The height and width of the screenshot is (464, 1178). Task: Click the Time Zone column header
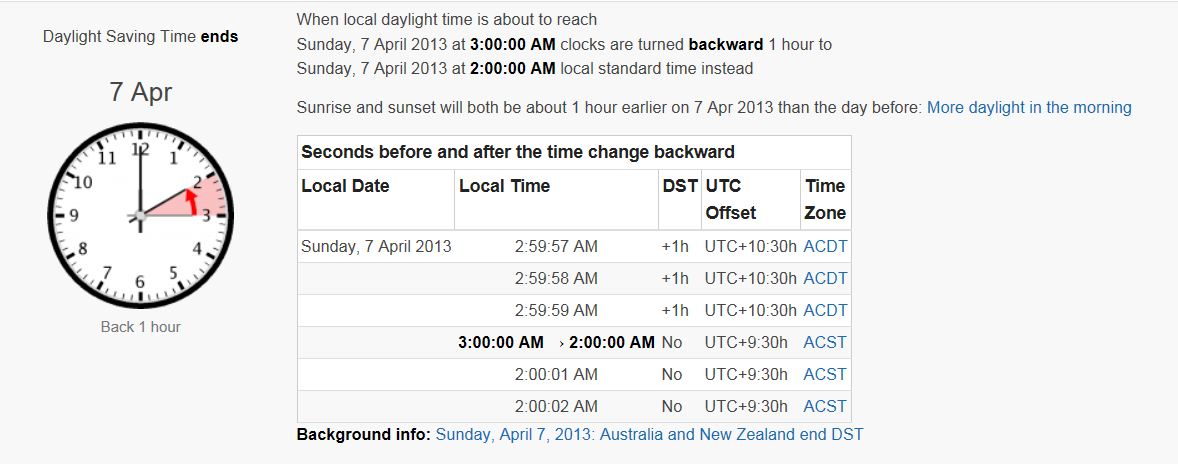click(x=825, y=199)
